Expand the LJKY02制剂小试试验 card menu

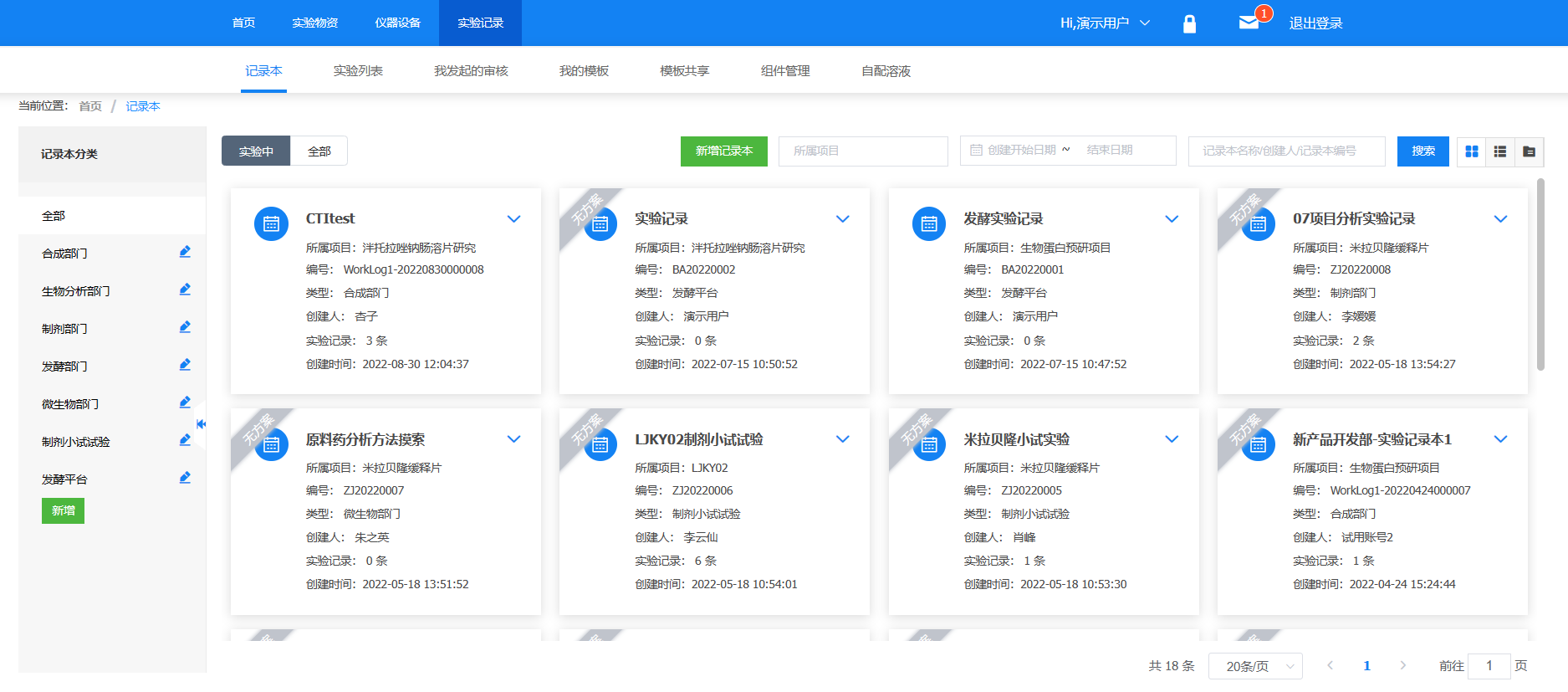(x=843, y=439)
